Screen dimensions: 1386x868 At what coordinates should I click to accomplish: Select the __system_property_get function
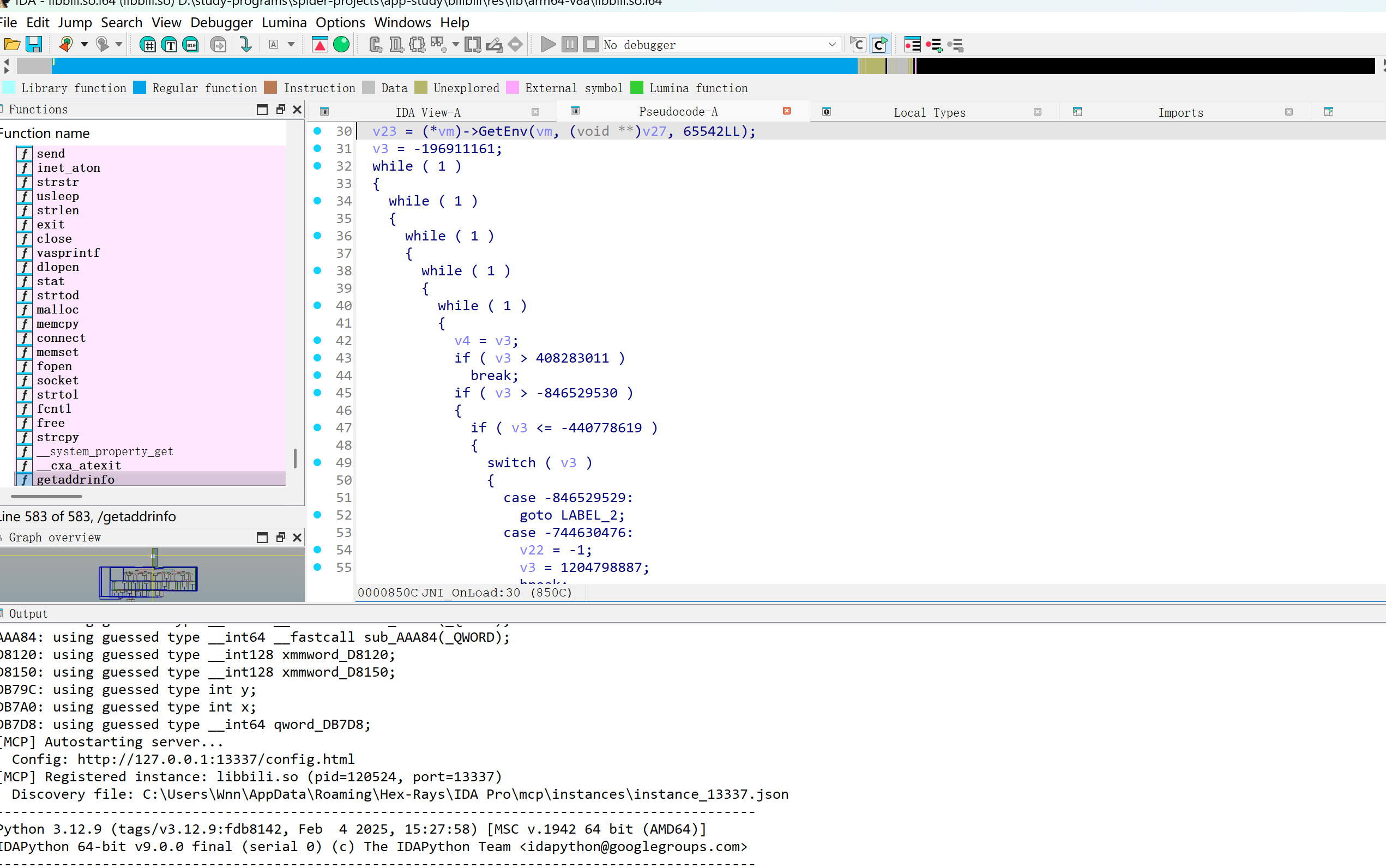tap(105, 451)
